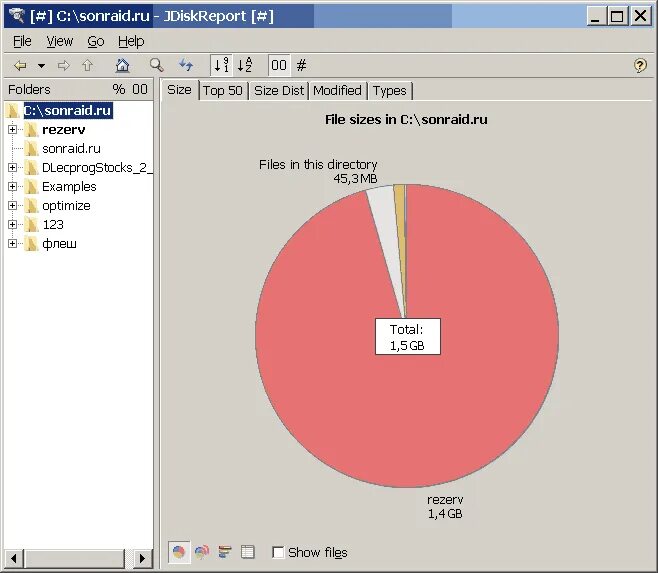The image size is (658, 573).
Task: Click the rezerv 1,4 GB chart label
Action: pyautogui.click(x=445, y=507)
